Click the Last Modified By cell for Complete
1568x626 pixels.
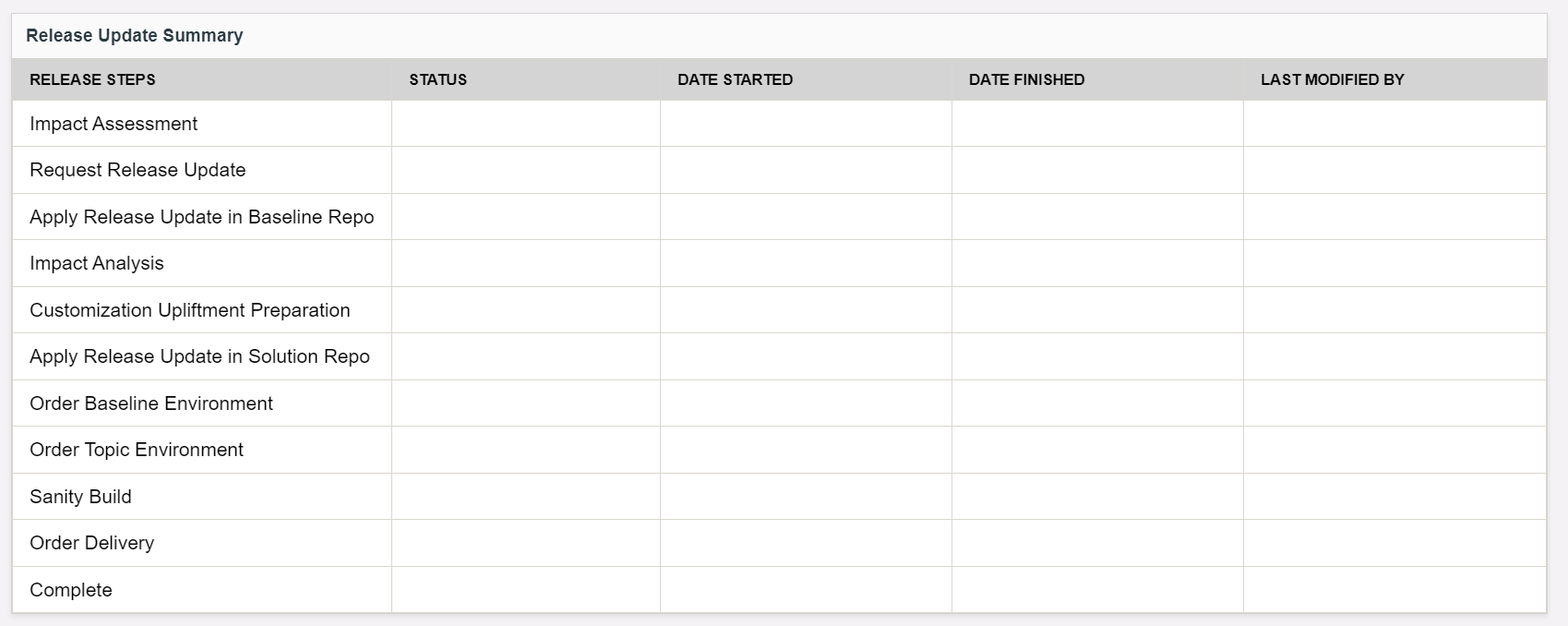pos(1394,590)
